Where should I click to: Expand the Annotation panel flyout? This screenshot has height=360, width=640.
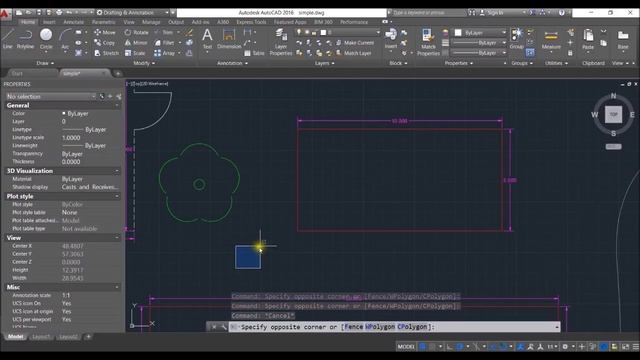click(x=232, y=63)
